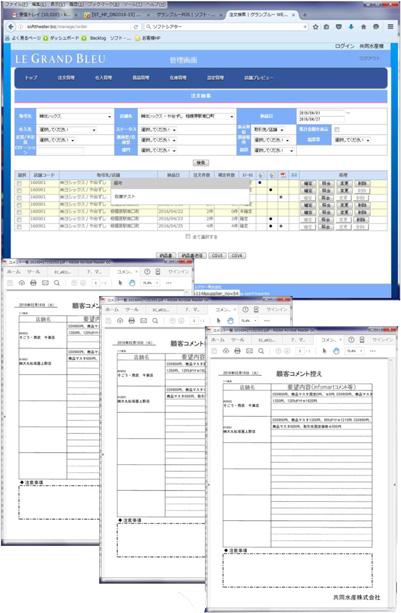The width and height of the screenshot is (401, 613).
Task: Open a new browser tab with the plus button
Action: pyautogui.click(x=305, y=15)
